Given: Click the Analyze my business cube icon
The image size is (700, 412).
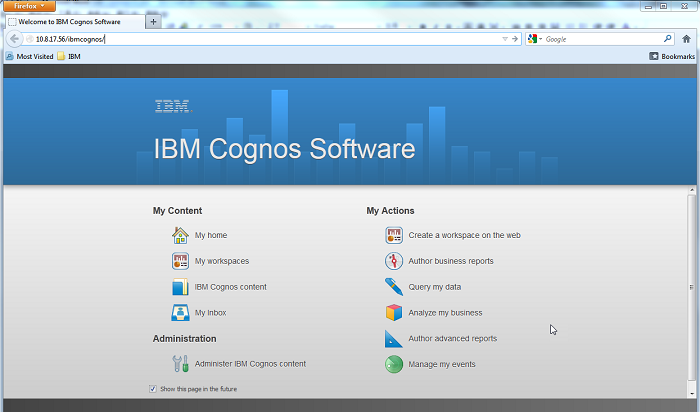Looking at the screenshot, I should click(394, 313).
